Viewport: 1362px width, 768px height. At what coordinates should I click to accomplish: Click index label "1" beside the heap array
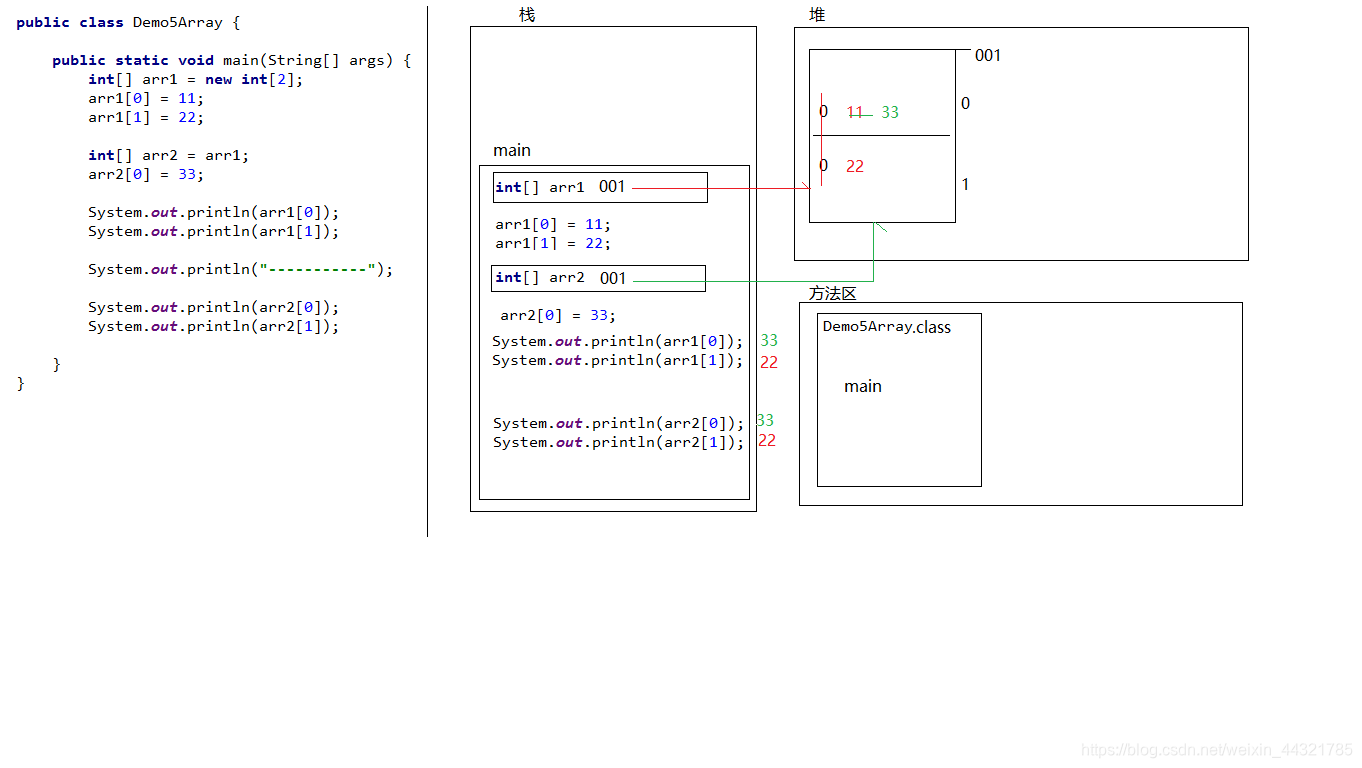[965, 184]
